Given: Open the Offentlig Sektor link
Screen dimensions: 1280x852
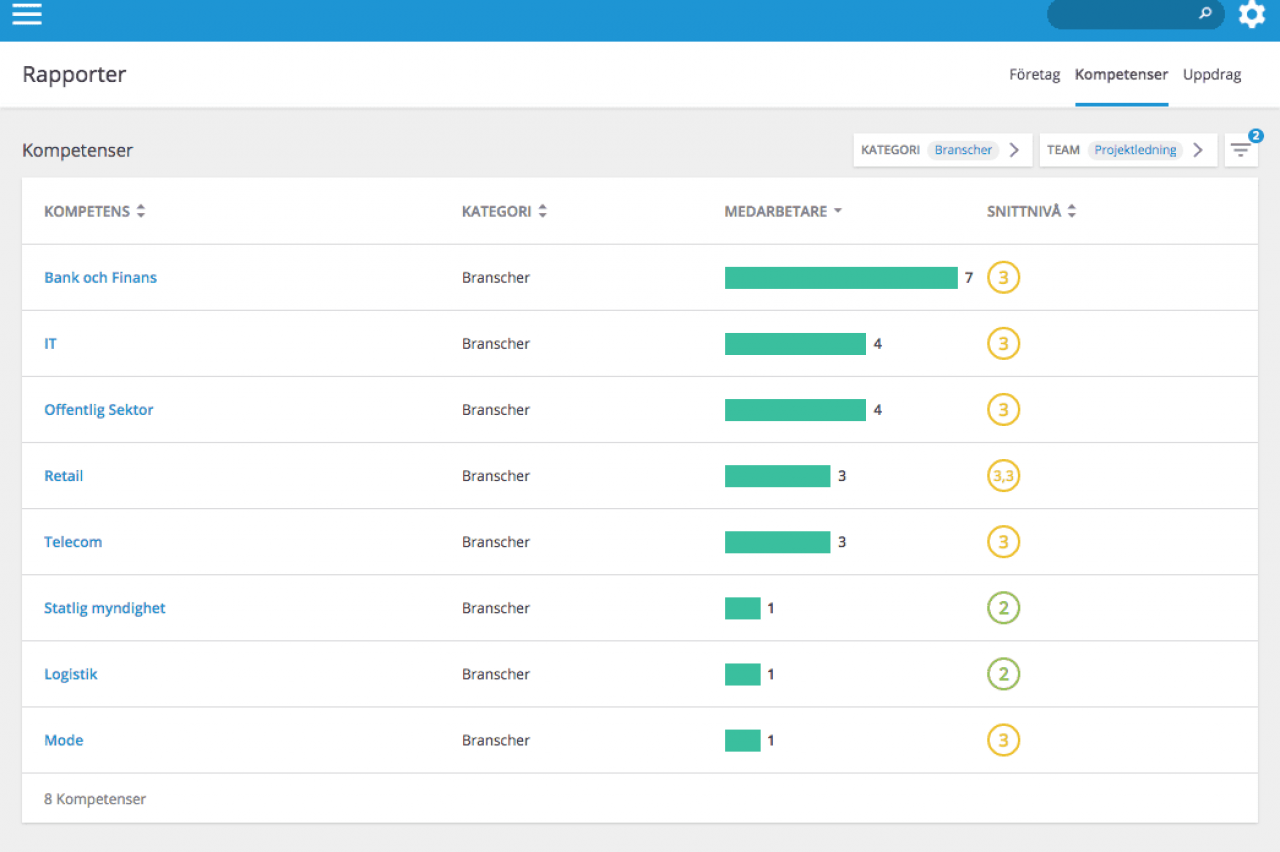Looking at the screenshot, I should pos(99,410).
